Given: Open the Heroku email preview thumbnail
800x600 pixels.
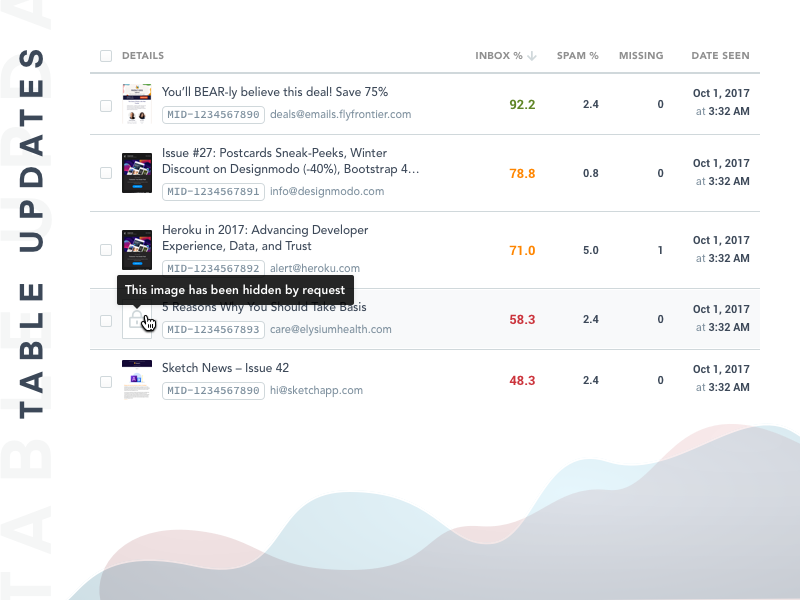Looking at the screenshot, I should (x=137, y=249).
